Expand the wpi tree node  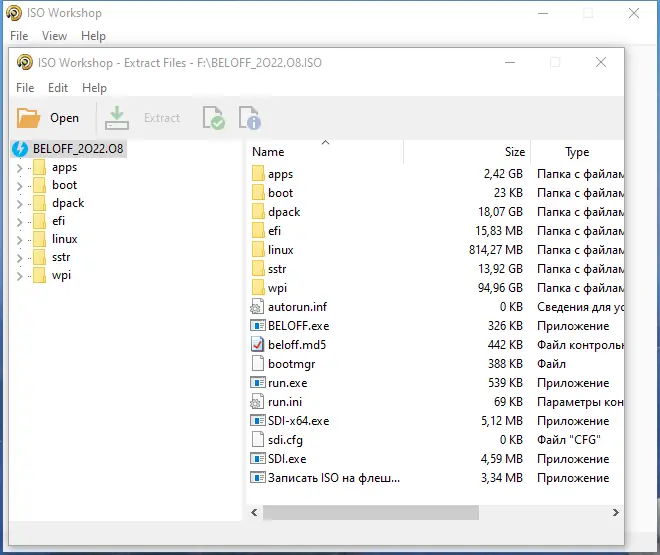[x=19, y=276]
